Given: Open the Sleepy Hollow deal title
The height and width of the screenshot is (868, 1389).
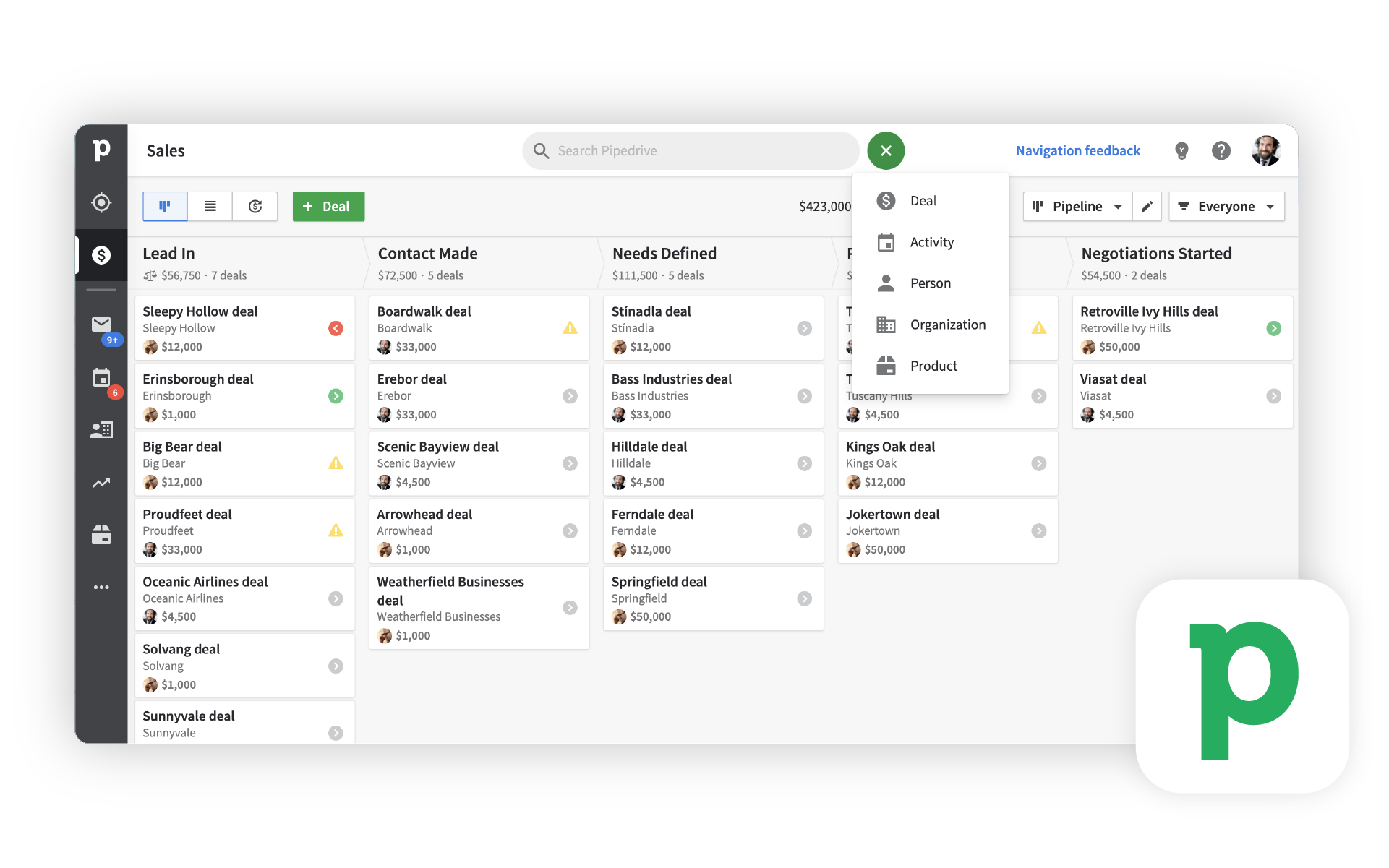Looking at the screenshot, I should click(x=200, y=311).
